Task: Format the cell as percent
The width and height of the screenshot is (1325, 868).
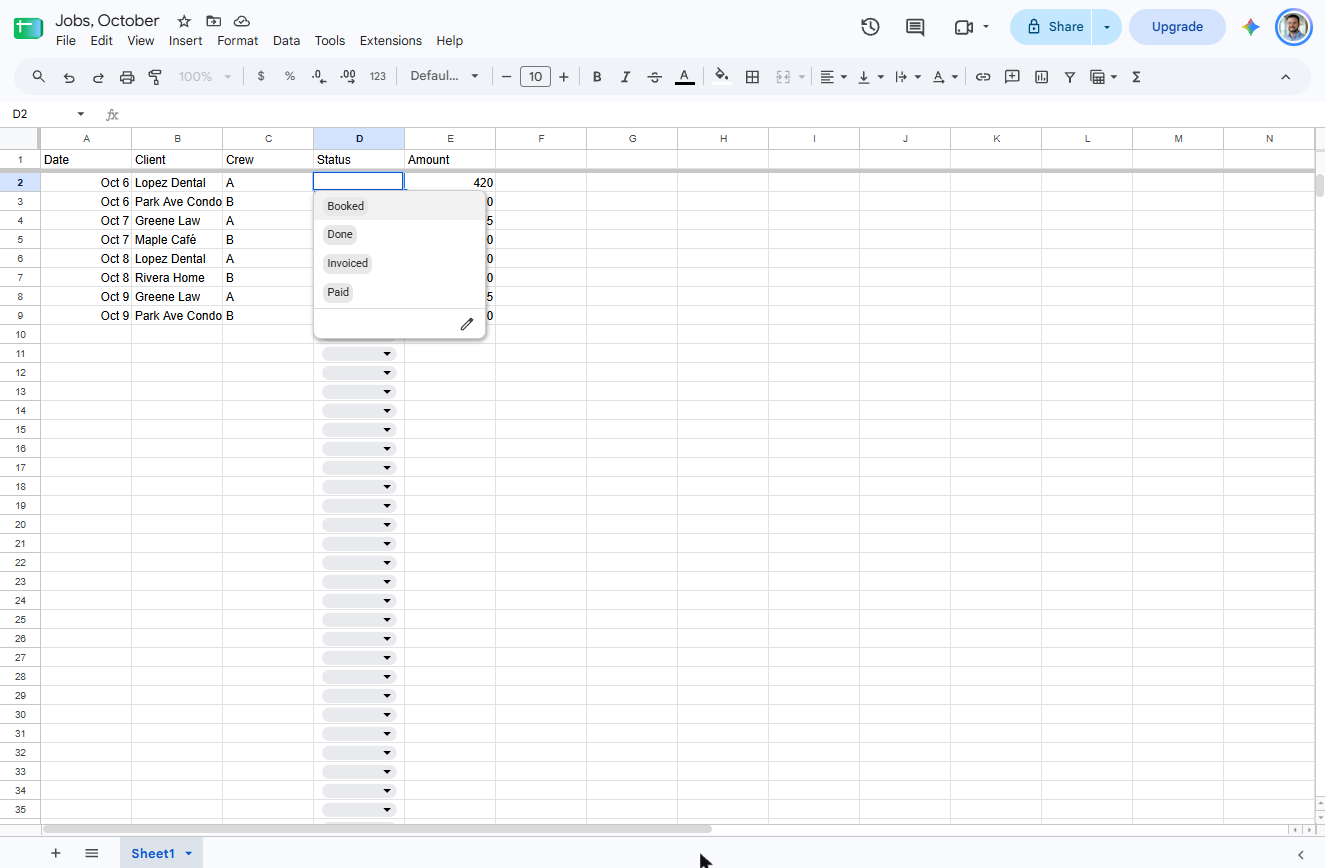Action: point(290,77)
